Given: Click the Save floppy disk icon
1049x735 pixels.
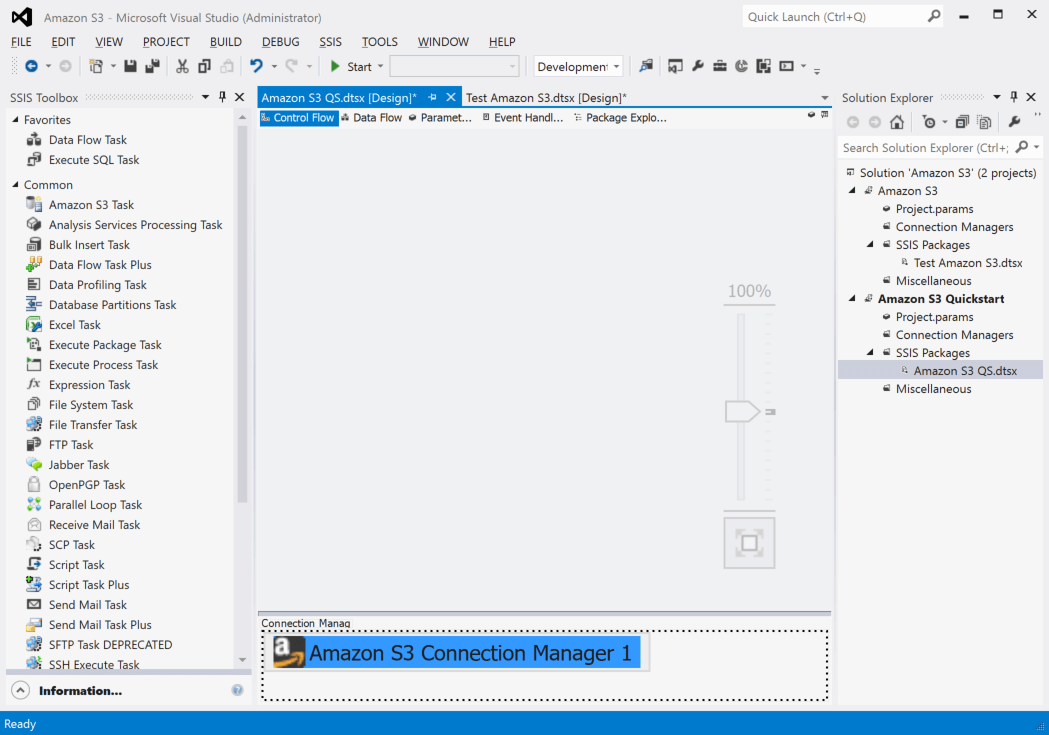Looking at the screenshot, I should [x=130, y=66].
